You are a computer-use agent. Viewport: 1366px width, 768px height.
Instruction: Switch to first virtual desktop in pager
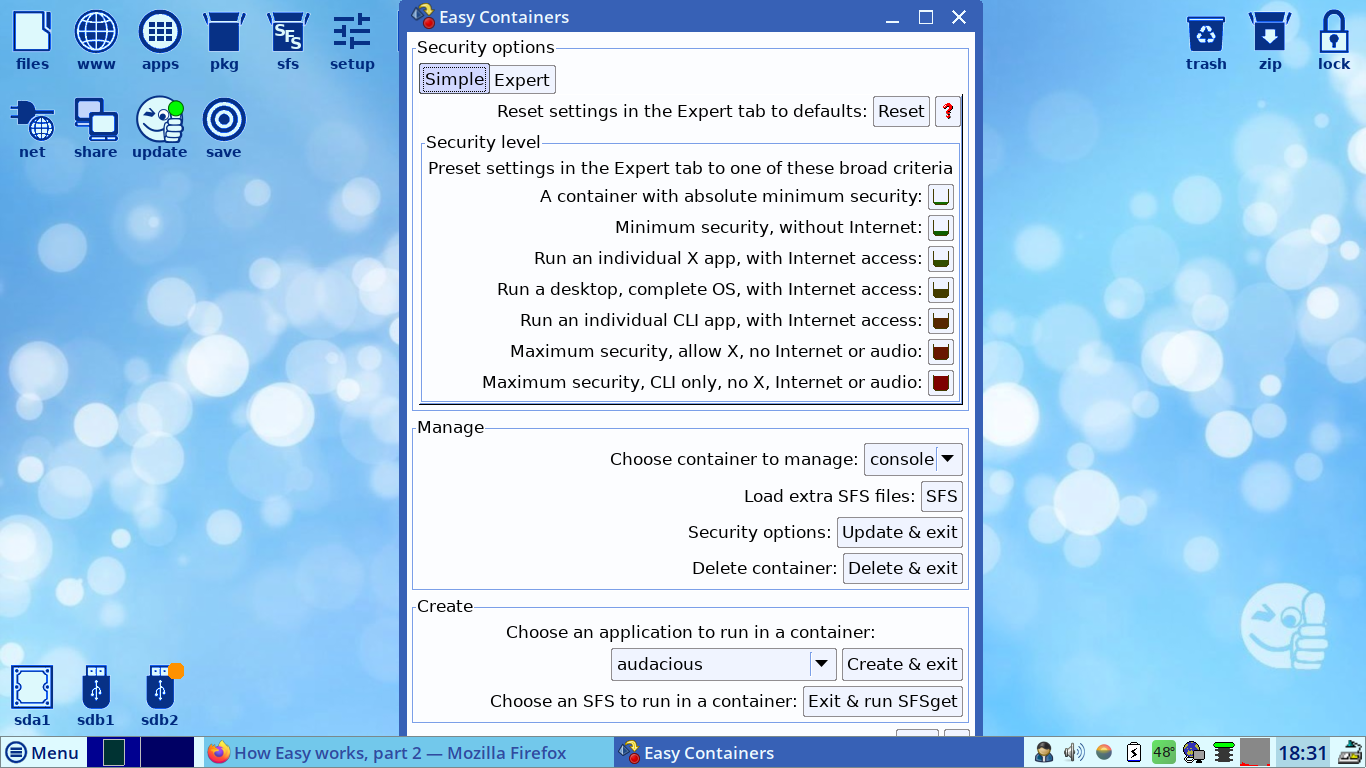[113, 752]
